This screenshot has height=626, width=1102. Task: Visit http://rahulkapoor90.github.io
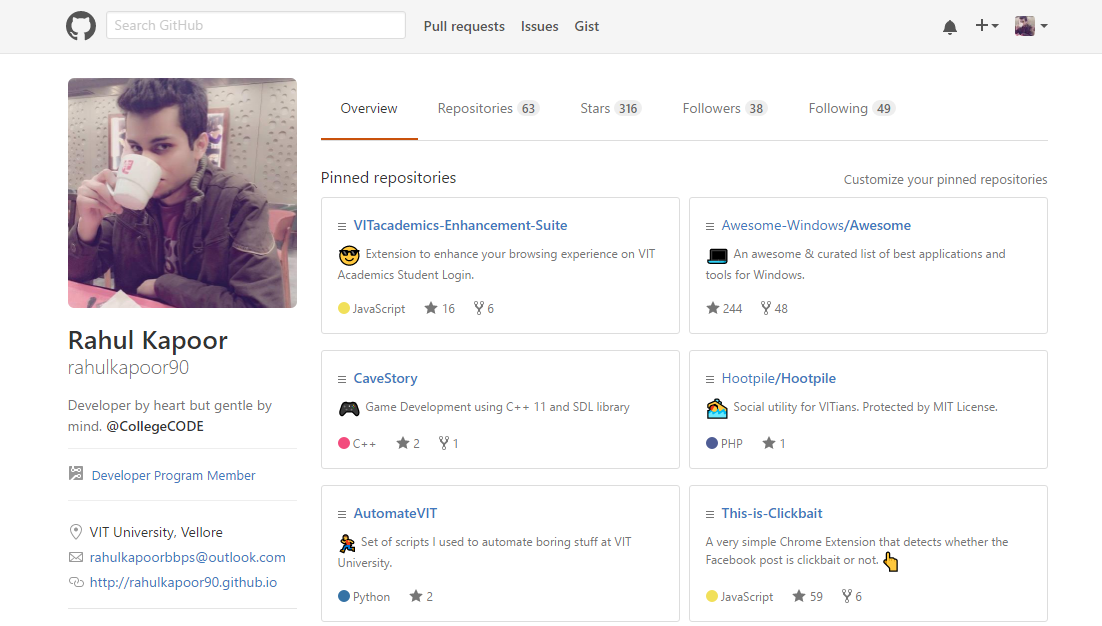(x=183, y=582)
